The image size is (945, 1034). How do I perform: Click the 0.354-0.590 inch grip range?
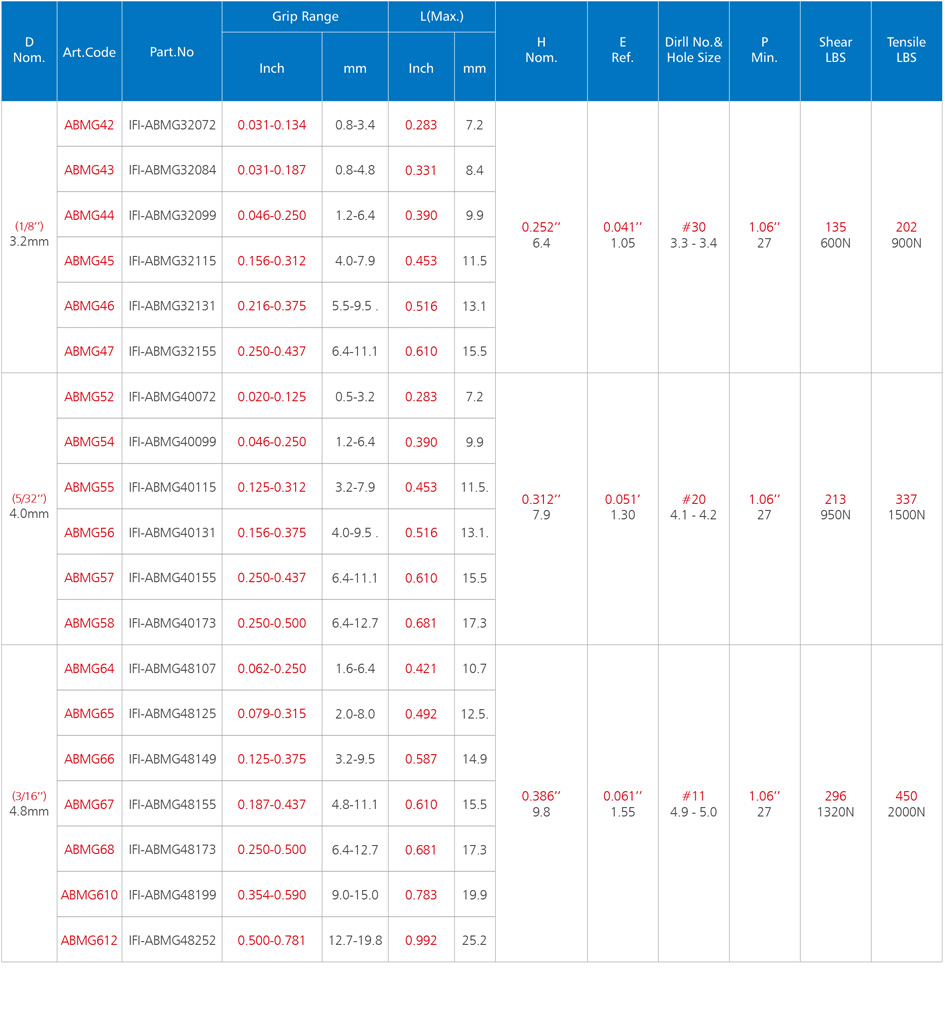(272, 895)
